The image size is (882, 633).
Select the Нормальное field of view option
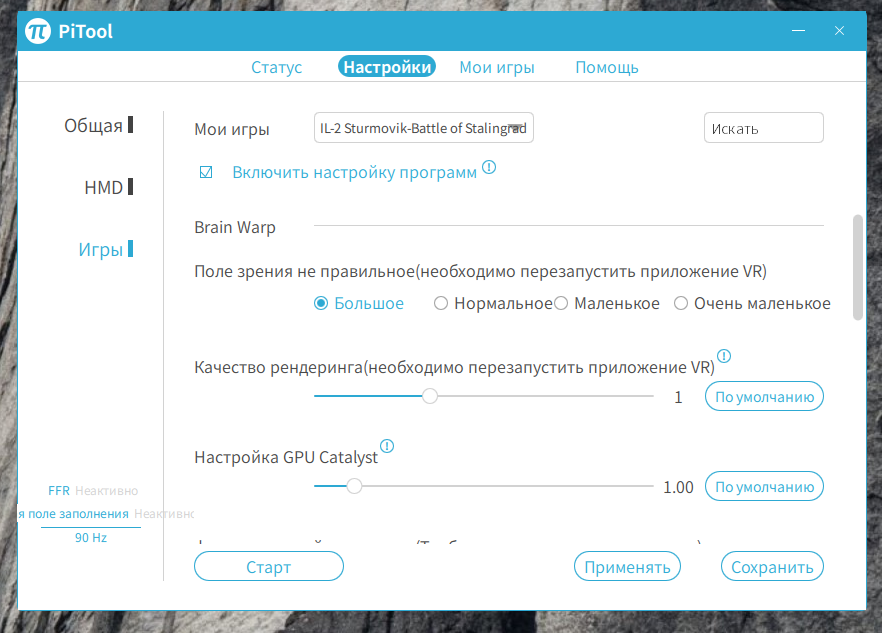441,302
